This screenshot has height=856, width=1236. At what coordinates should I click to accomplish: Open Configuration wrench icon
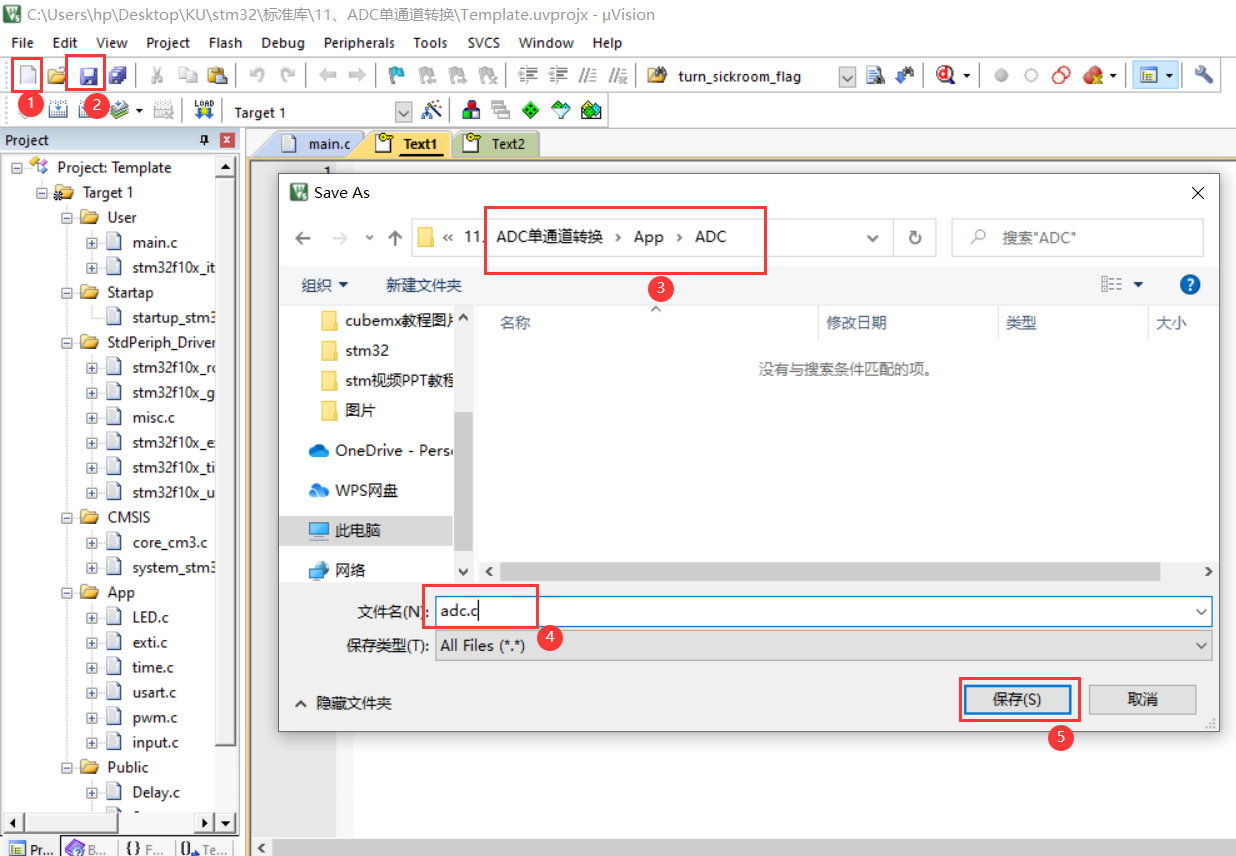1204,76
